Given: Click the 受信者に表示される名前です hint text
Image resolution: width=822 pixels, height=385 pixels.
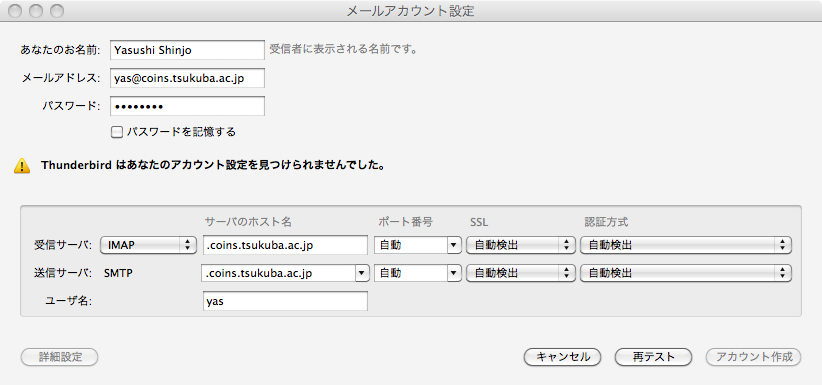Looking at the screenshot, I should [343, 50].
